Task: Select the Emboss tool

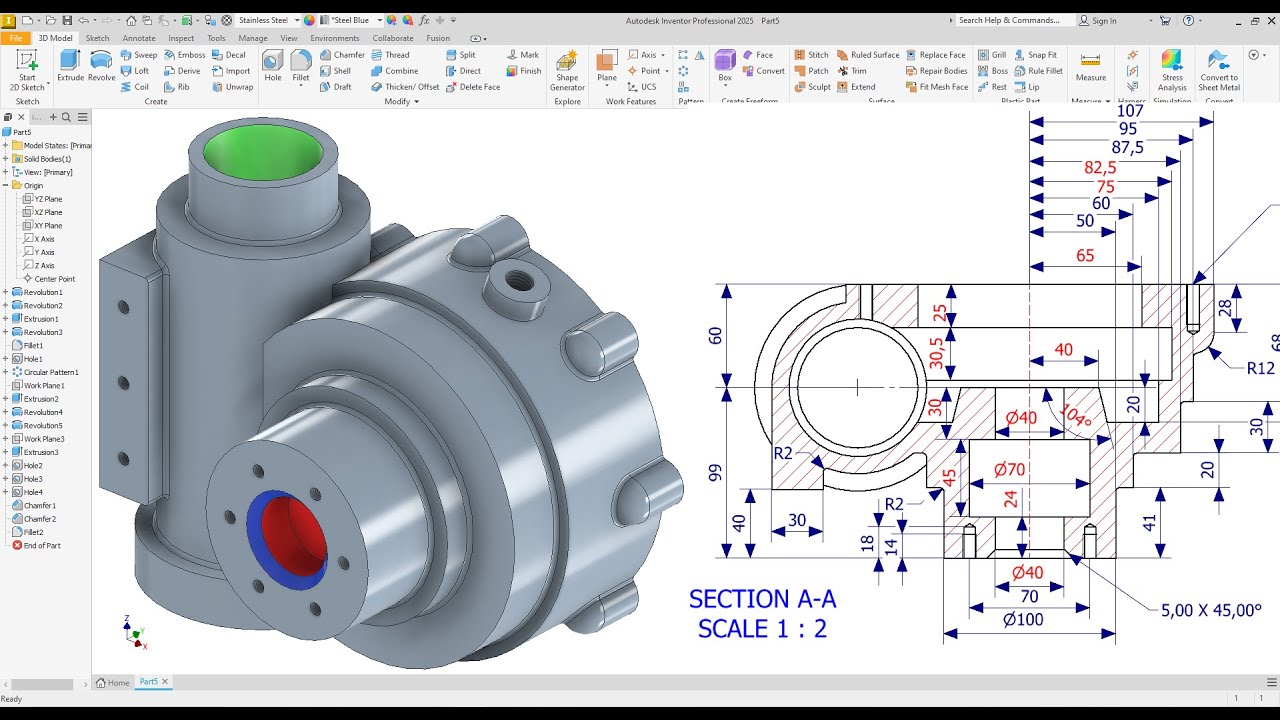Action: pos(184,55)
